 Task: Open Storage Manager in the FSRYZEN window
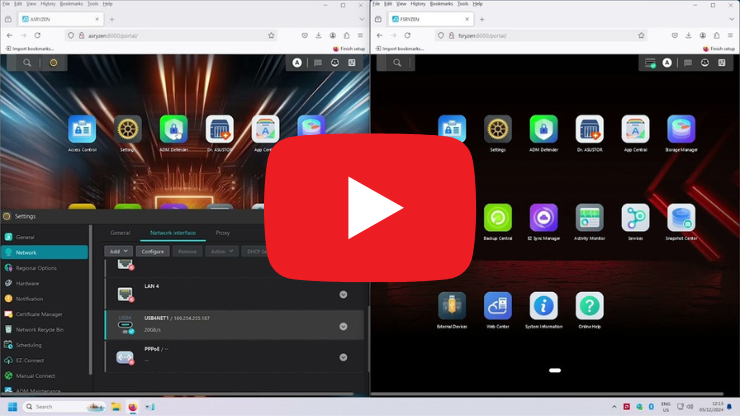681,129
